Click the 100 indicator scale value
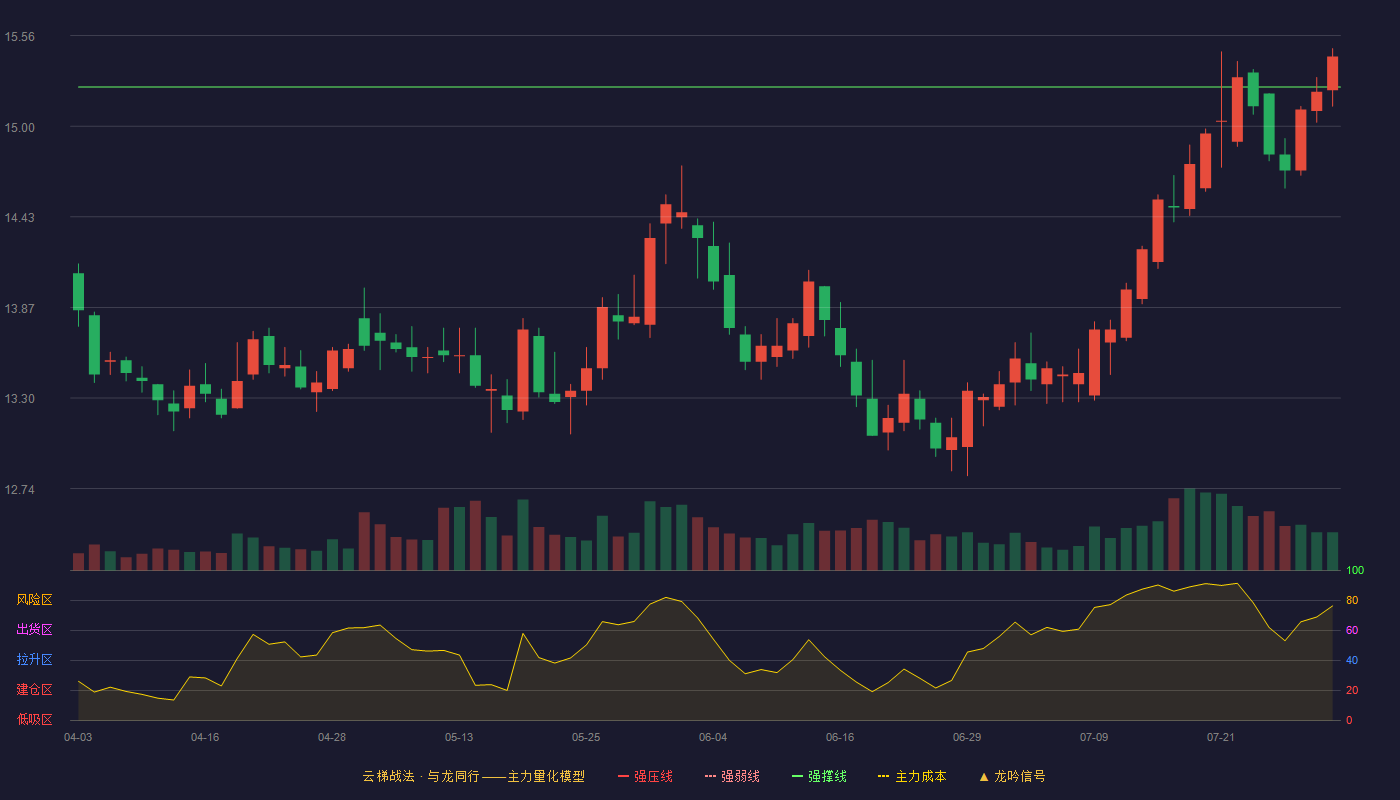Viewport: 1400px width, 800px height. click(1355, 571)
